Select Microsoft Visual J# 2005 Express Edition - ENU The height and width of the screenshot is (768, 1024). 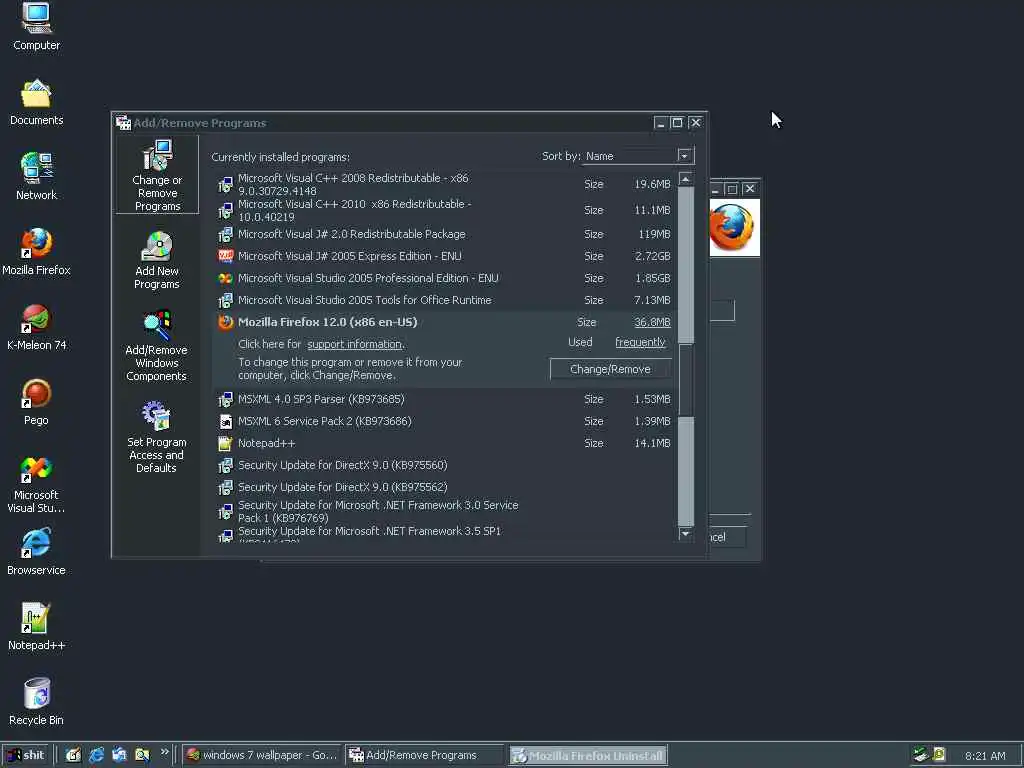click(349, 256)
